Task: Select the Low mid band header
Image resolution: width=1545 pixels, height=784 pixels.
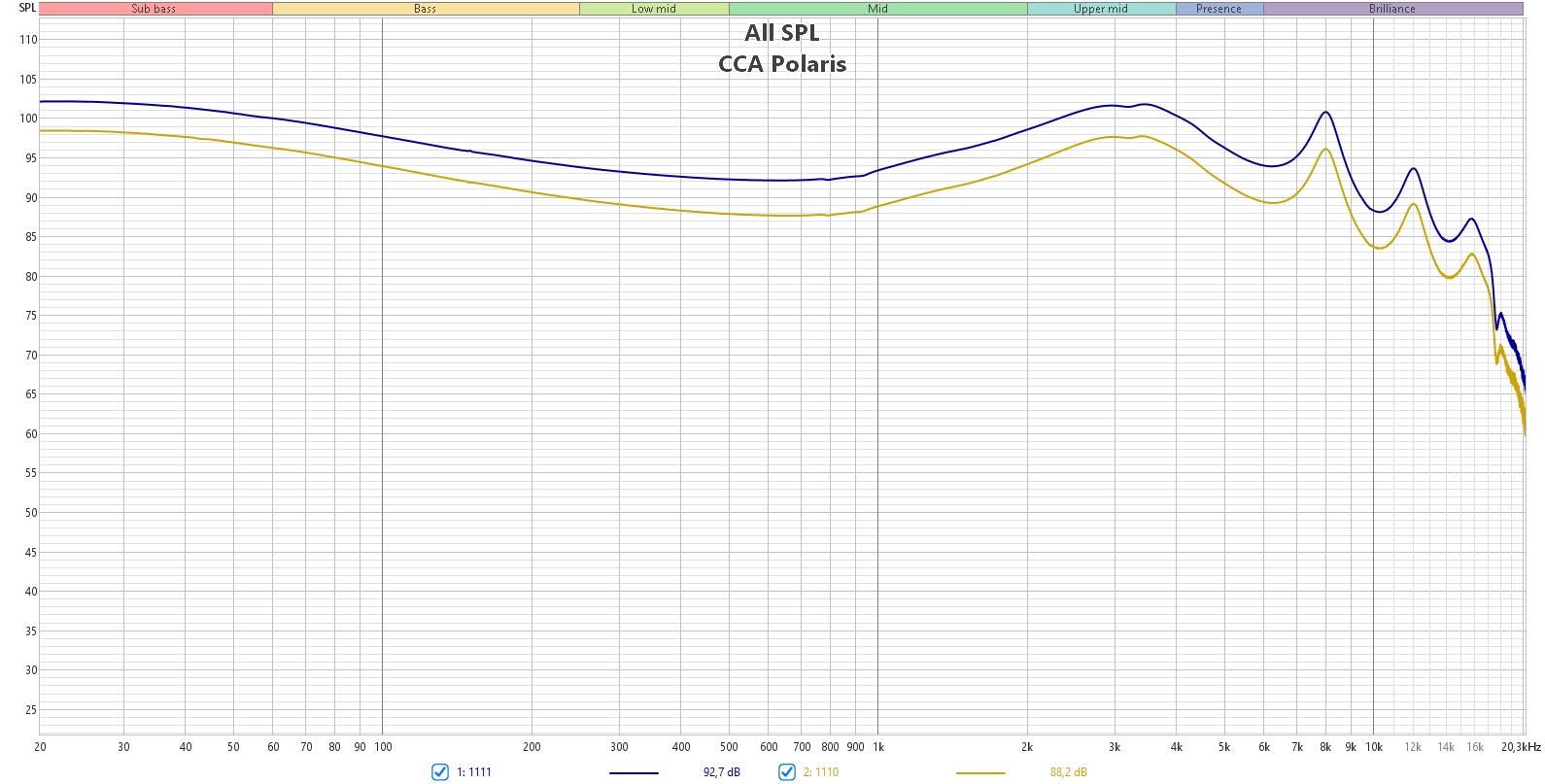Action: click(x=654, y=9)
